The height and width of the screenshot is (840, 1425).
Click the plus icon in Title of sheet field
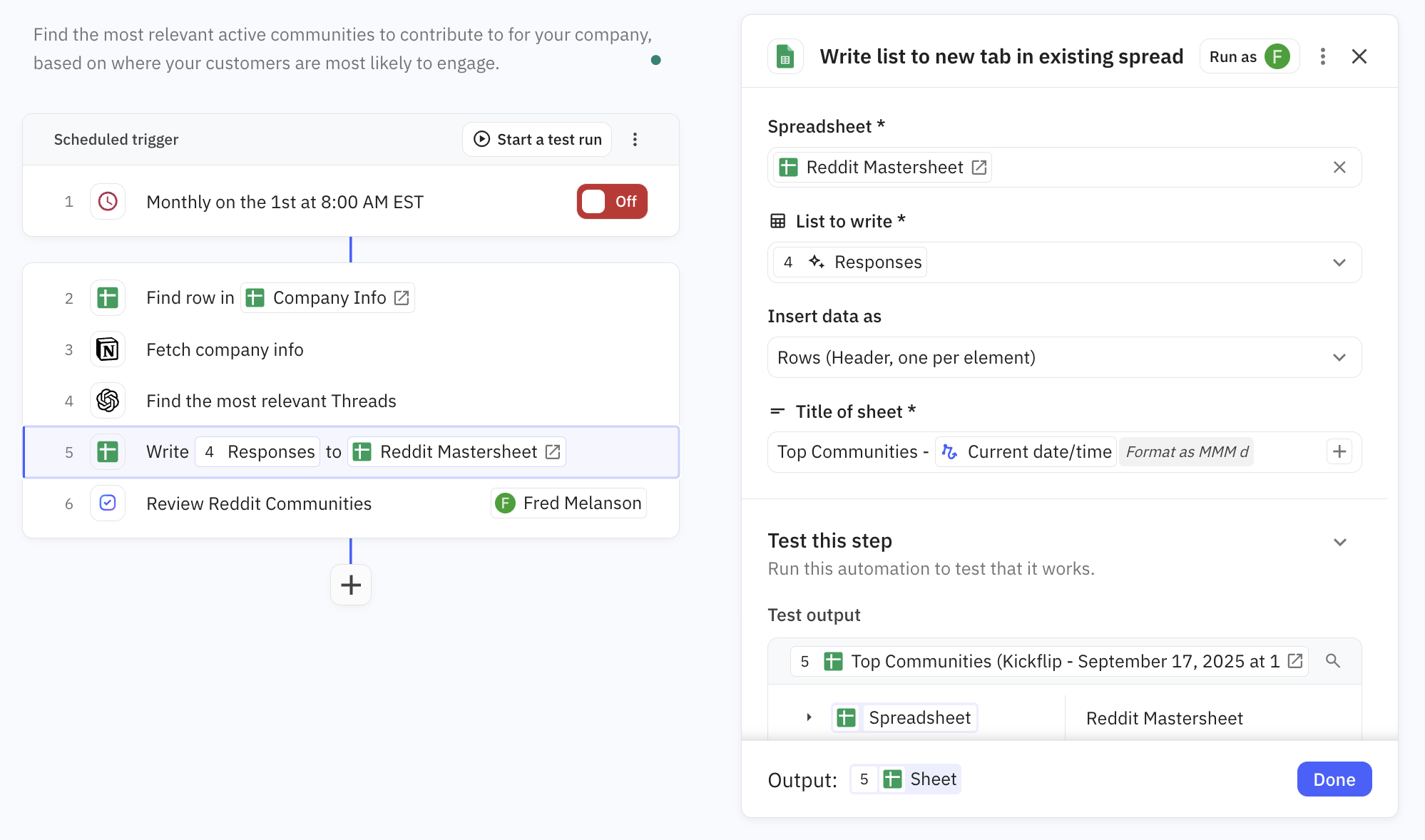(x=1339, y=451)
